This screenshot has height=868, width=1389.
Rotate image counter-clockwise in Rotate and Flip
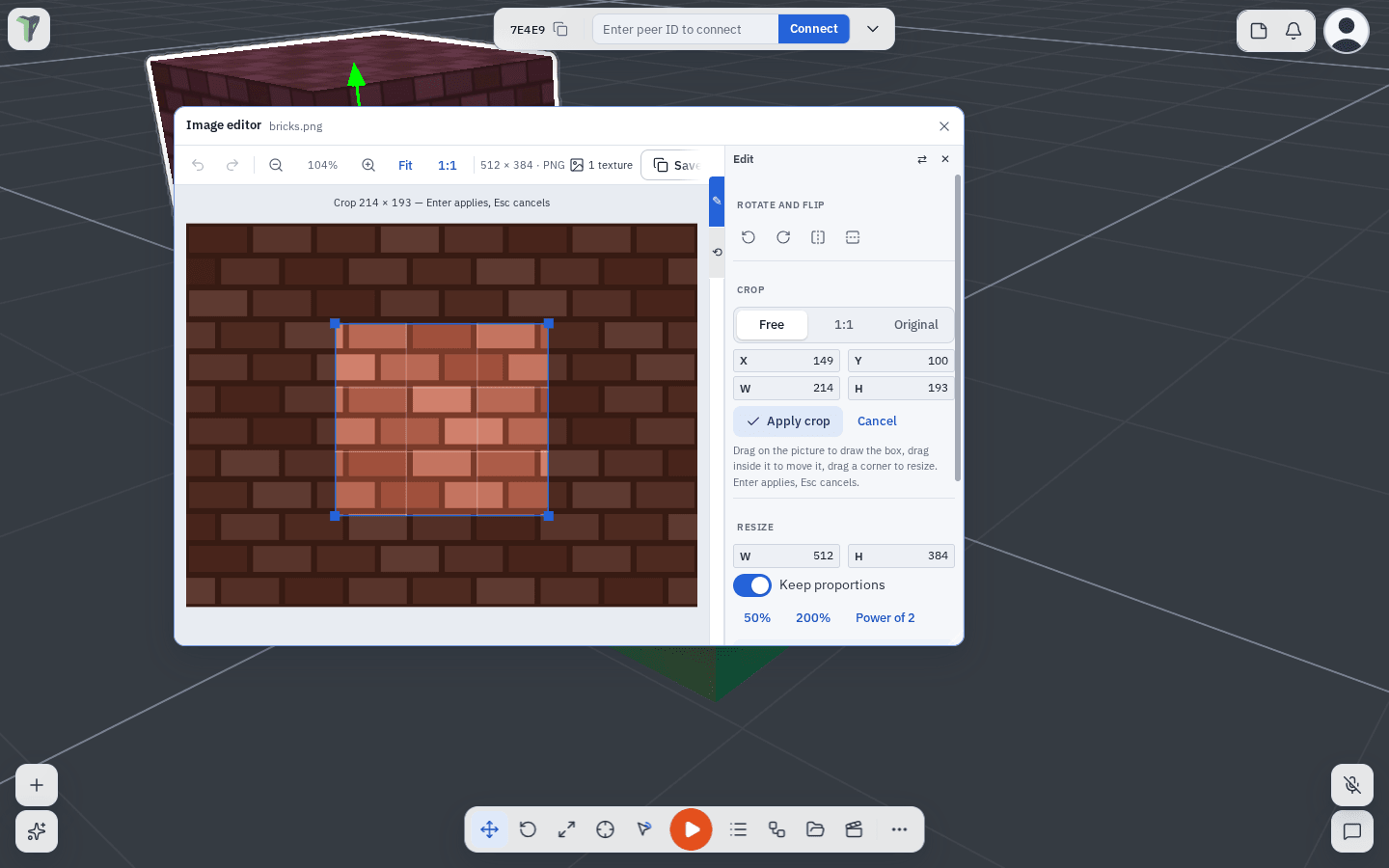[x=749, y=237]
